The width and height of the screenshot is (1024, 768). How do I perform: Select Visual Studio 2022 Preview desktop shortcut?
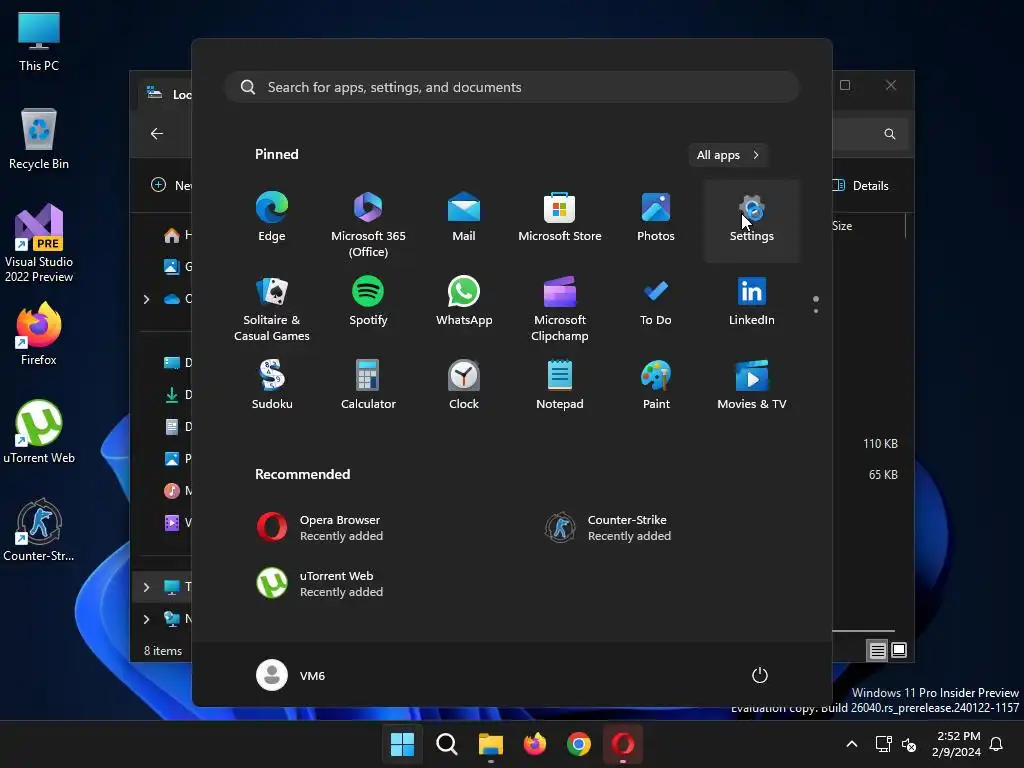click(x=39, y=243)
